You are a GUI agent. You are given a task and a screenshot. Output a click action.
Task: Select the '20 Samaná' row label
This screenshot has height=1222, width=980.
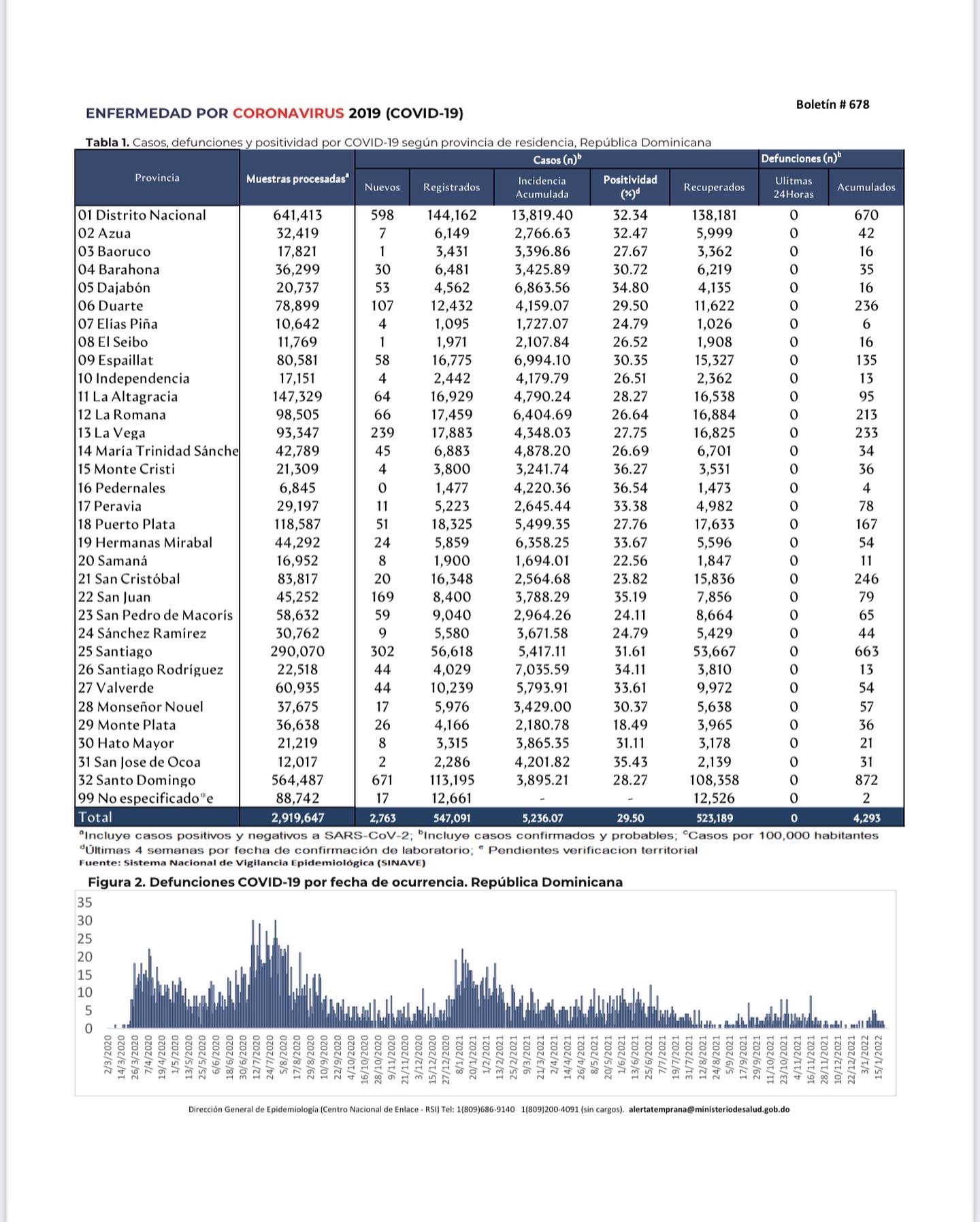pyautogui.click(x=112, y=561)
